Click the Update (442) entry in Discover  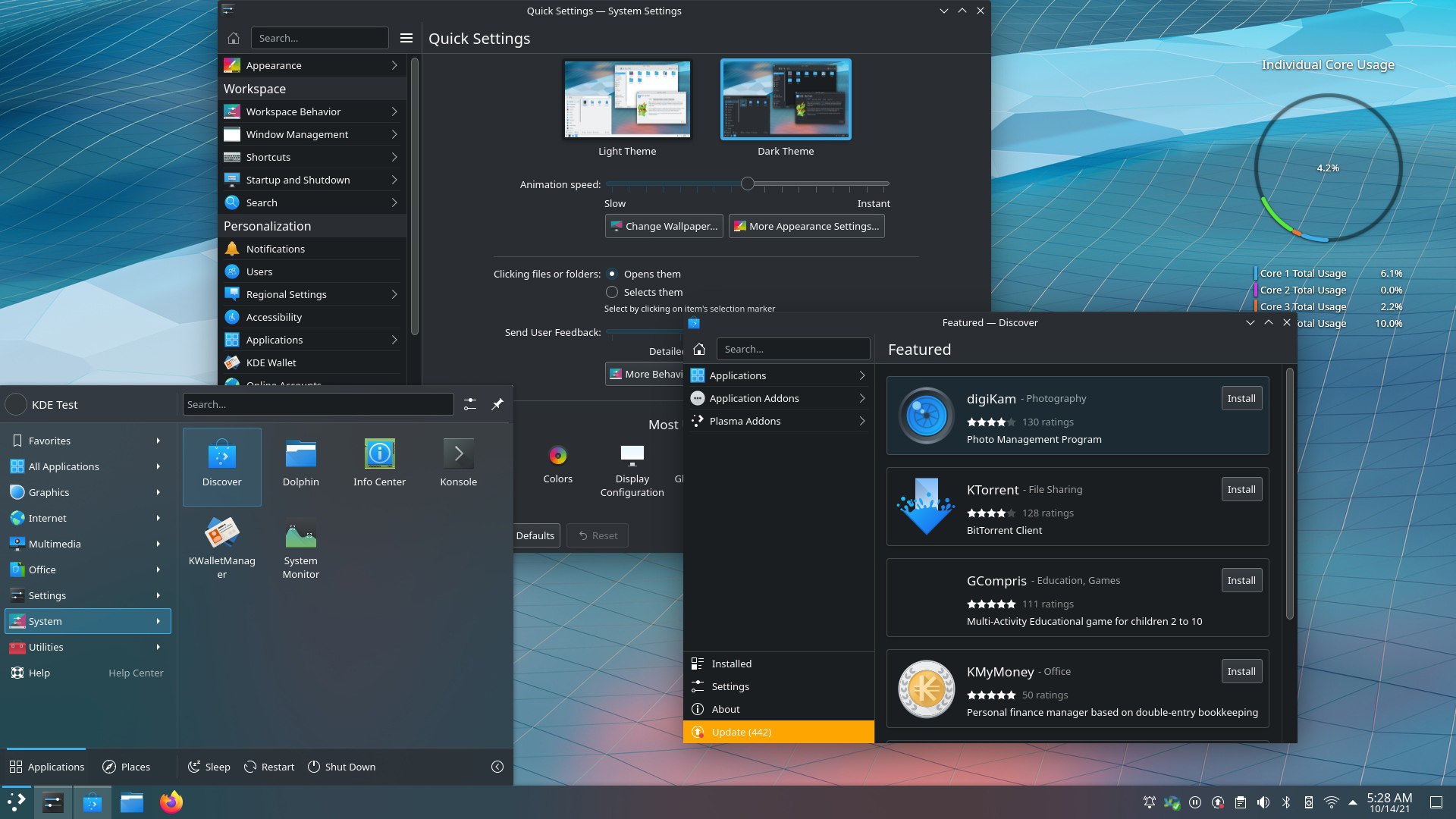(779, 732)
